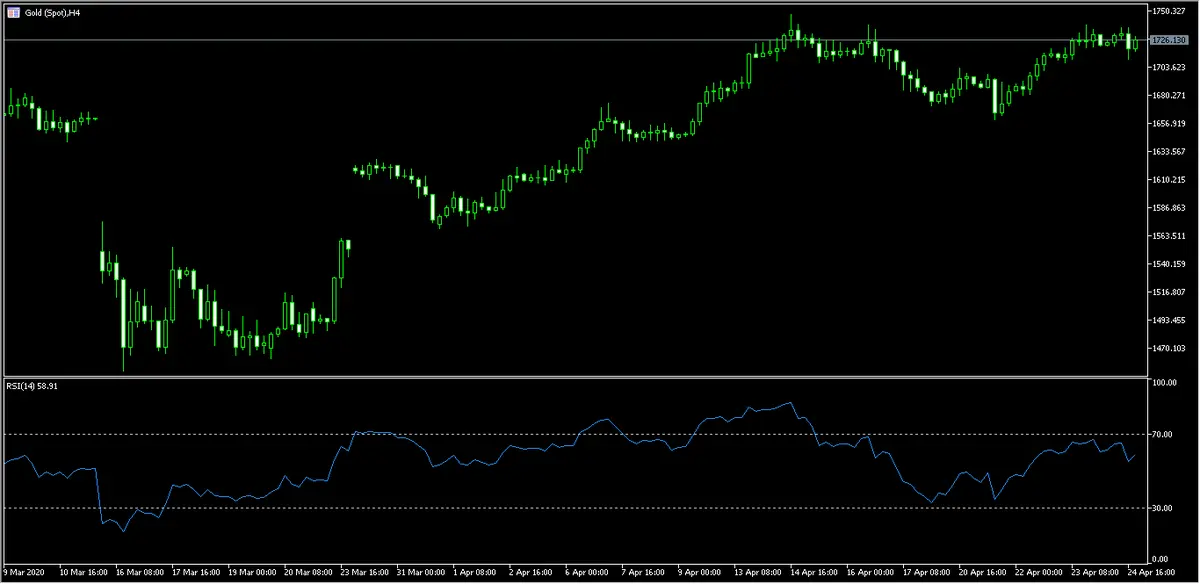Click the Gold (Spot),H4 chart title

point(53,12)
